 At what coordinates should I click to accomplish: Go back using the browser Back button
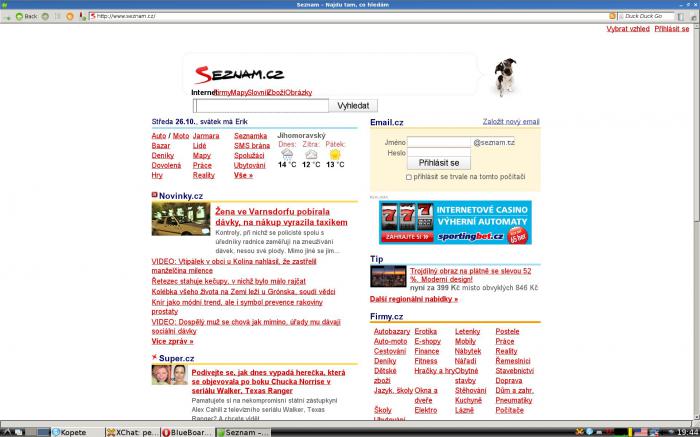coord(27,16)
